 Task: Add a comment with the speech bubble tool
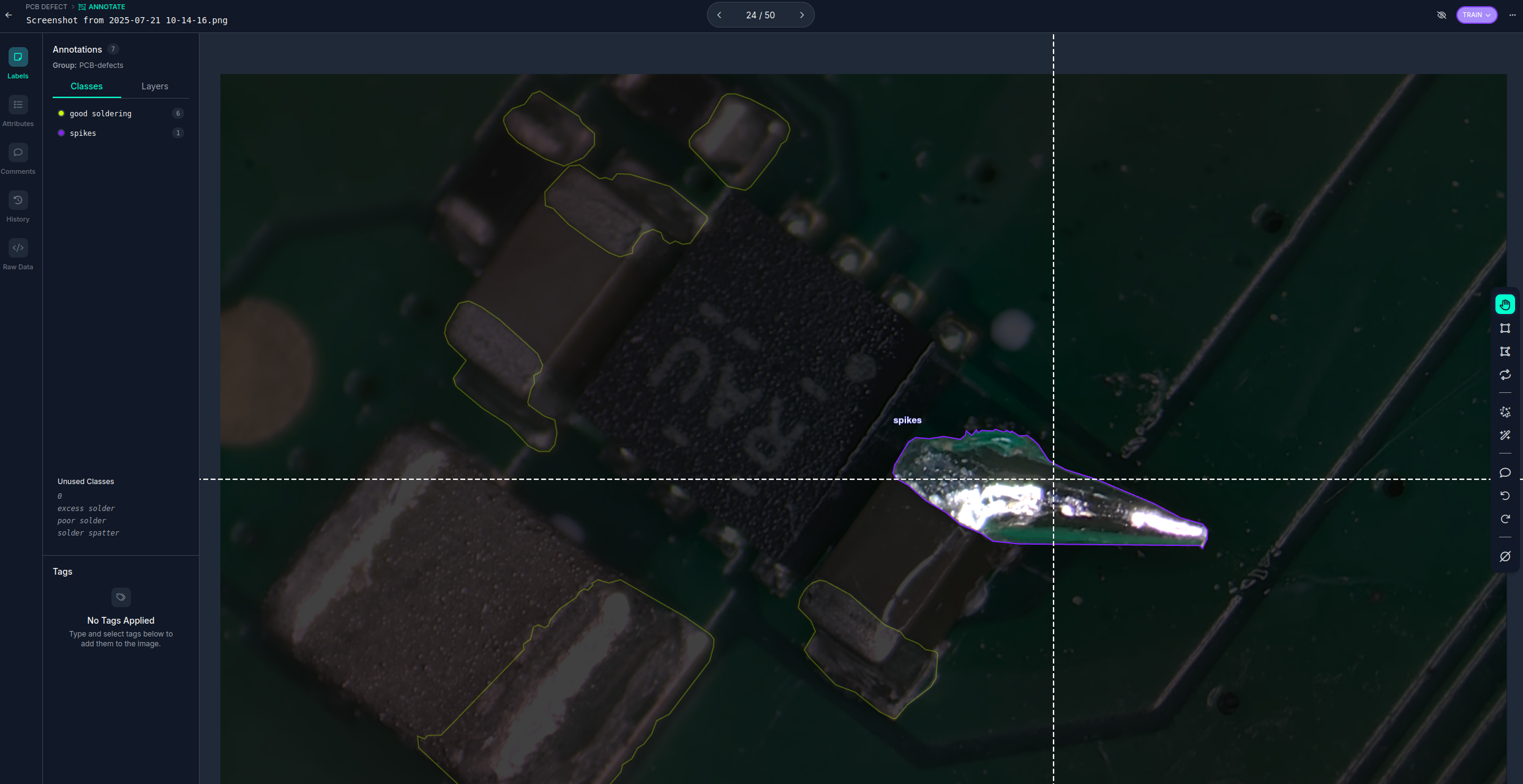coord(1505,472)
